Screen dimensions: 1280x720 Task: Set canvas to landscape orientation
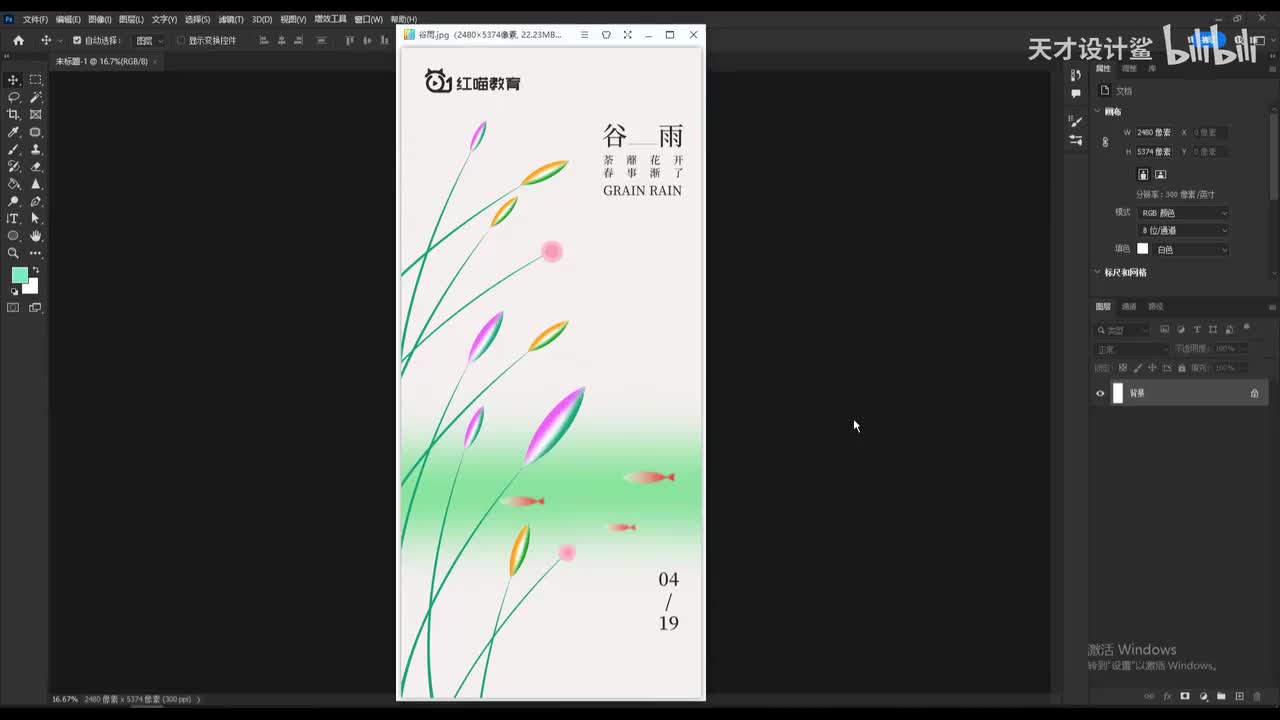pyautogui.click(x=1160, y=174)
